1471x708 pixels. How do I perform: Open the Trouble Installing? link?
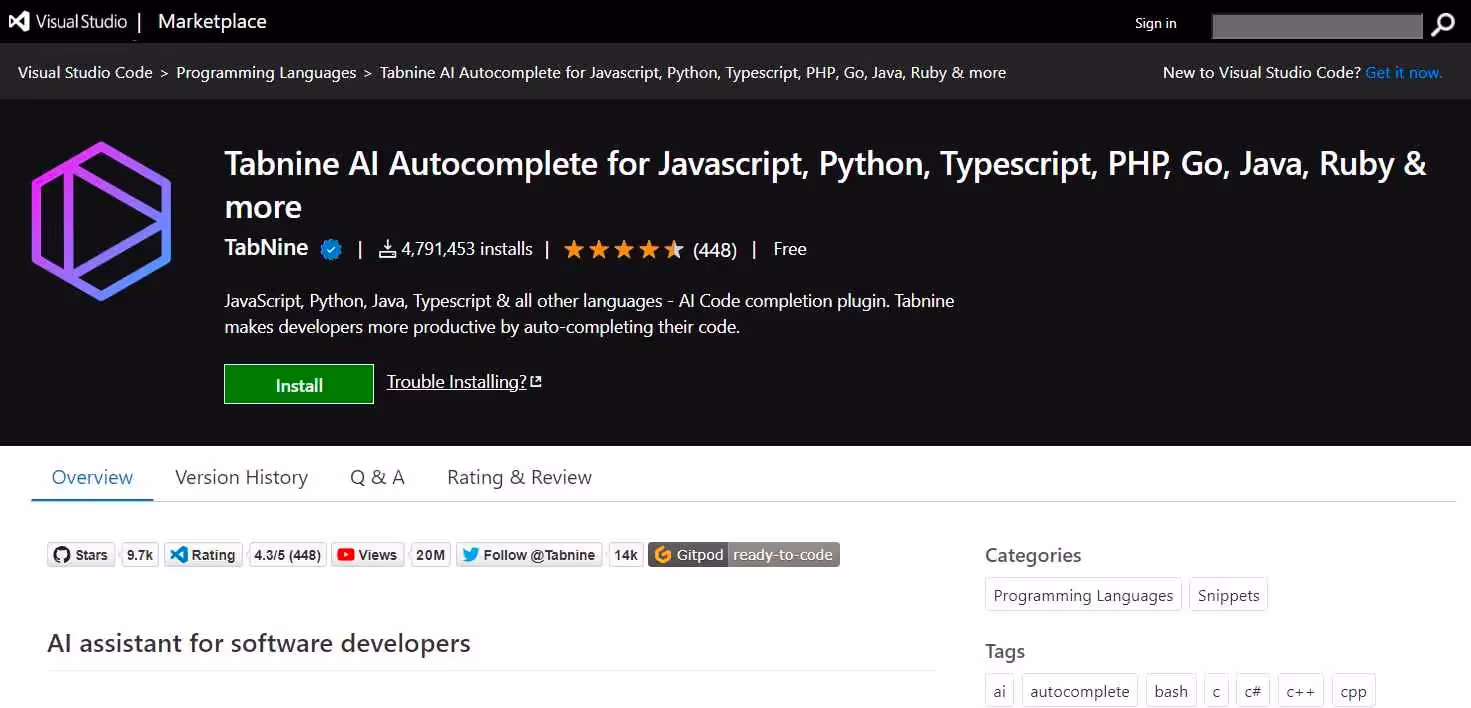464,381
